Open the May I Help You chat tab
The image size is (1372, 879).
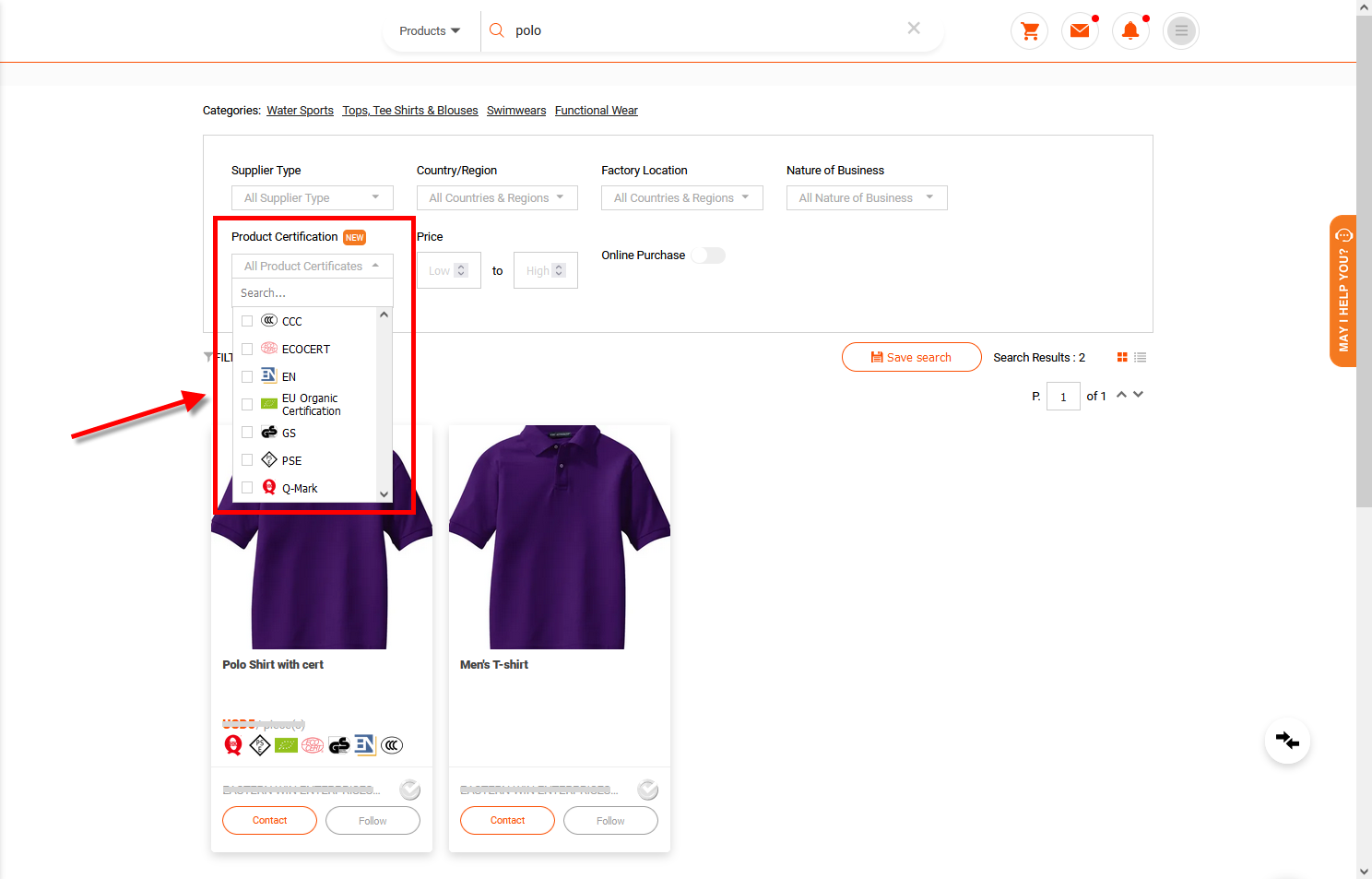[x=1342, y=291]
